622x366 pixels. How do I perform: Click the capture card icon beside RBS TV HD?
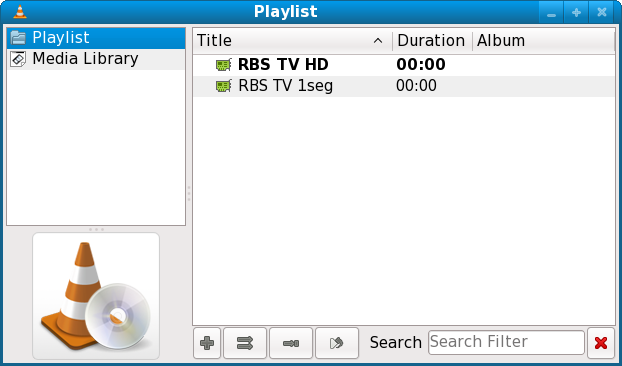click(x=224, y=65)
